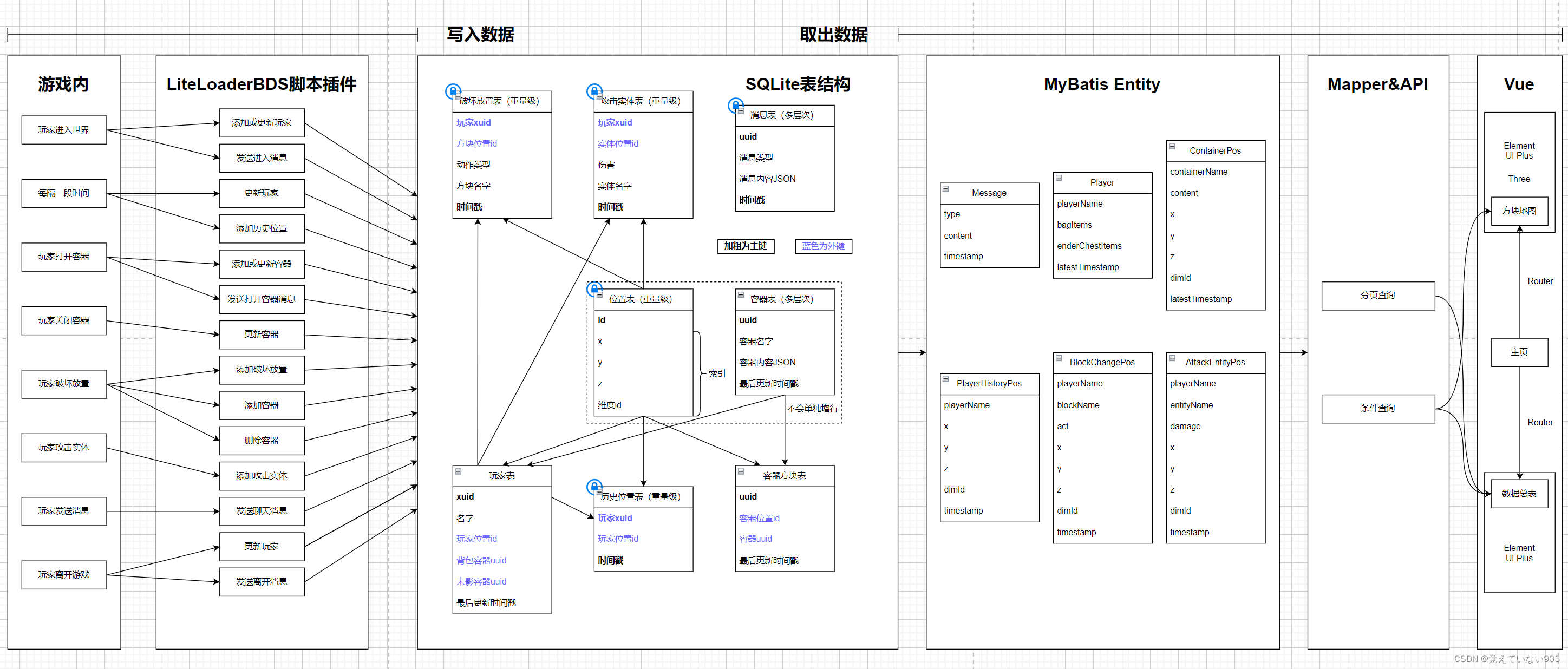This screenshot has height=669, width=1568.
Task: Click the MyBatis Entity title
Action: 1102,84
